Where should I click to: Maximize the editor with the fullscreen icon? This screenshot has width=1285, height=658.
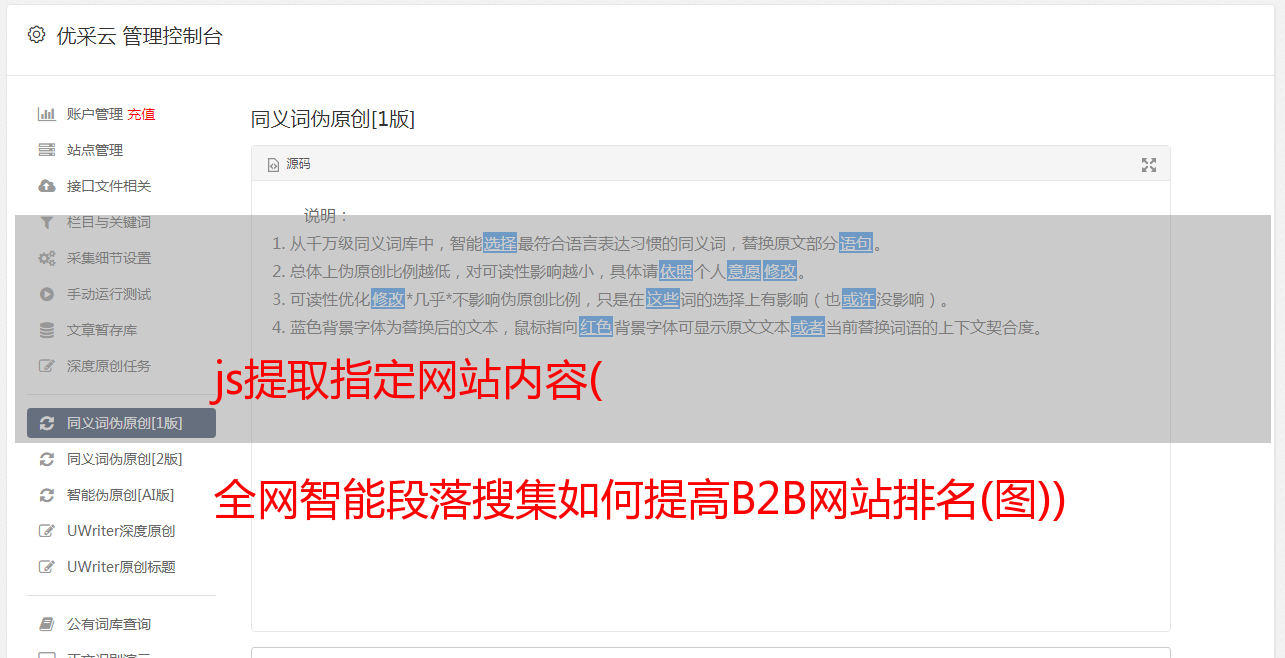tap(1149, 165)
